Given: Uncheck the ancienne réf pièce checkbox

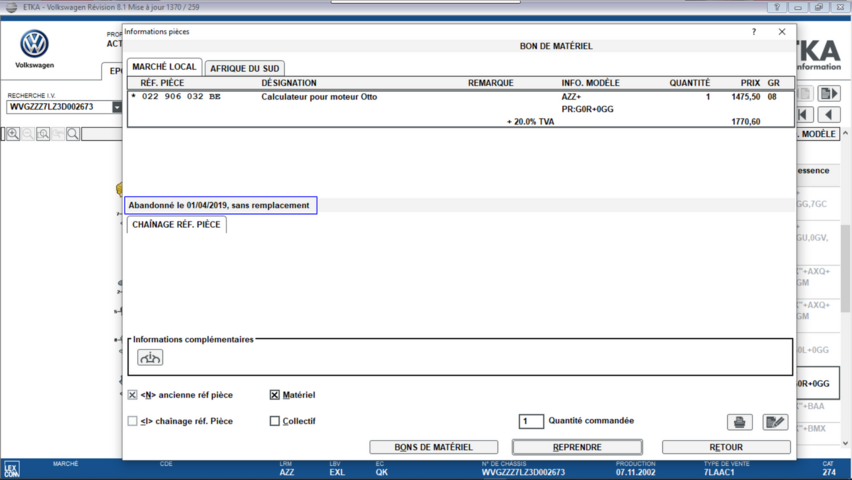Looking at the screenshot, I should [x=133, y=395].
